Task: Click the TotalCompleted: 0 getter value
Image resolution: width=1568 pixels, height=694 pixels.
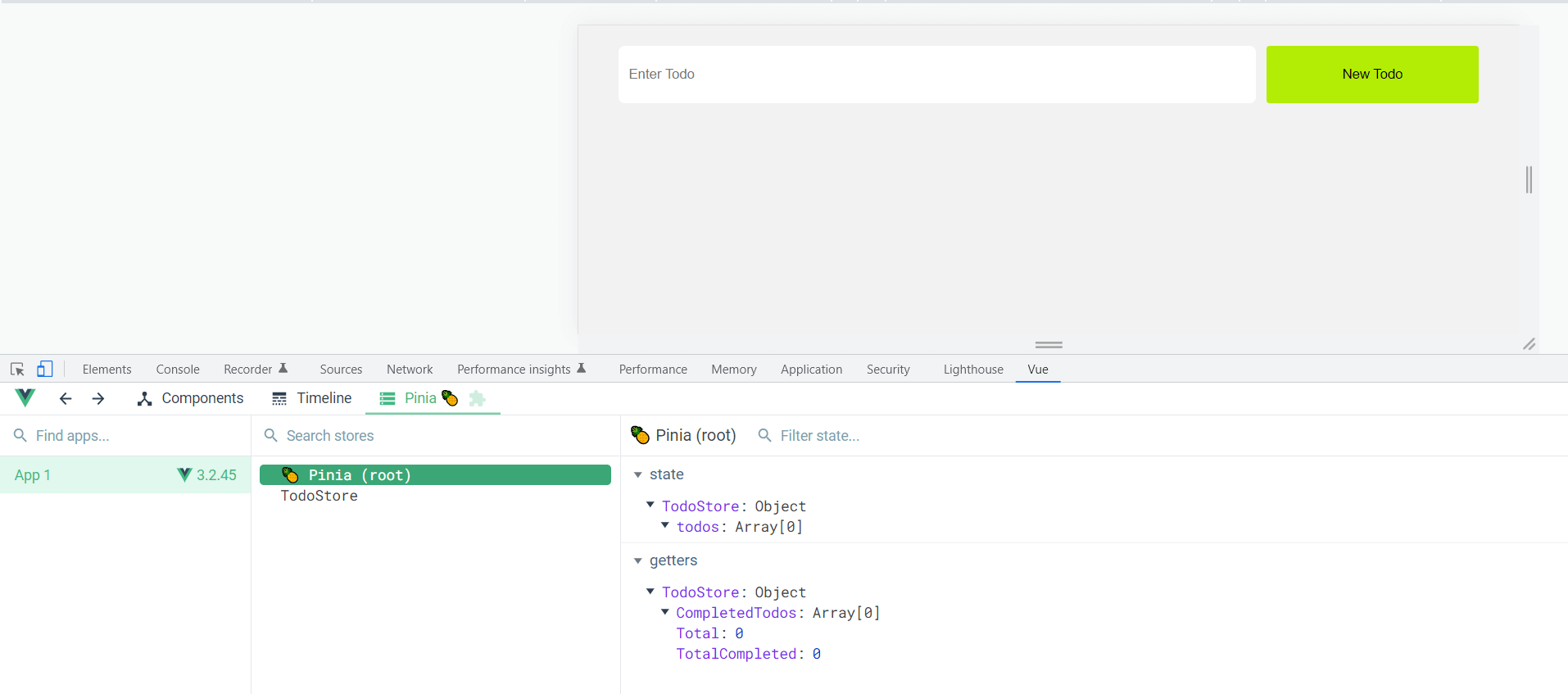Action: point(748,654)
